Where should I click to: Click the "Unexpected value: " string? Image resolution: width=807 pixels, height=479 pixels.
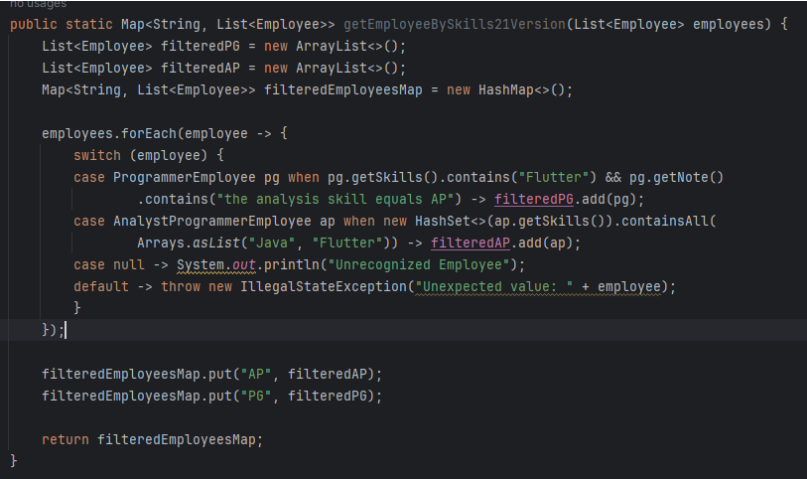click(489, 287)
